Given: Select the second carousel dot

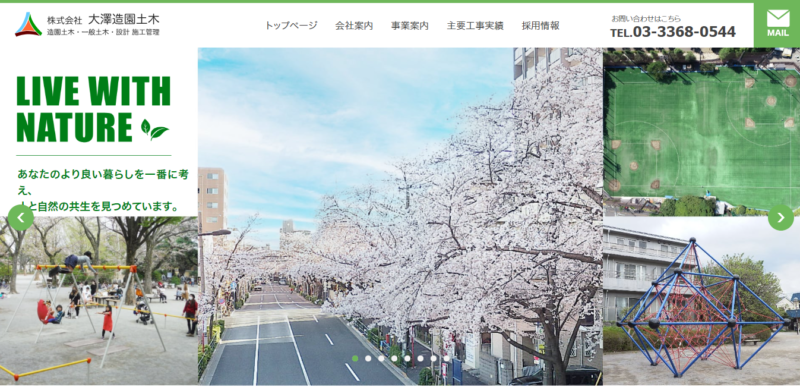Looking at the screenshot, I should pos(368,358).
